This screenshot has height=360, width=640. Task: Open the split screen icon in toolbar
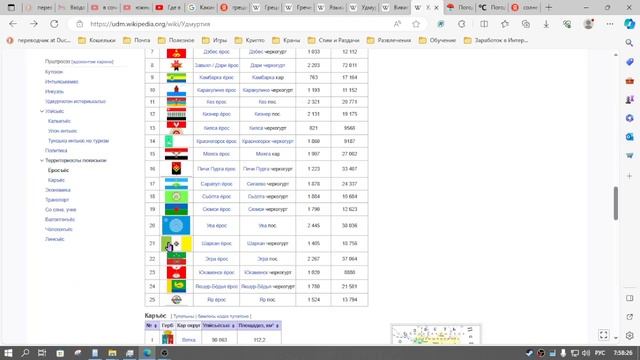(484, 24)
